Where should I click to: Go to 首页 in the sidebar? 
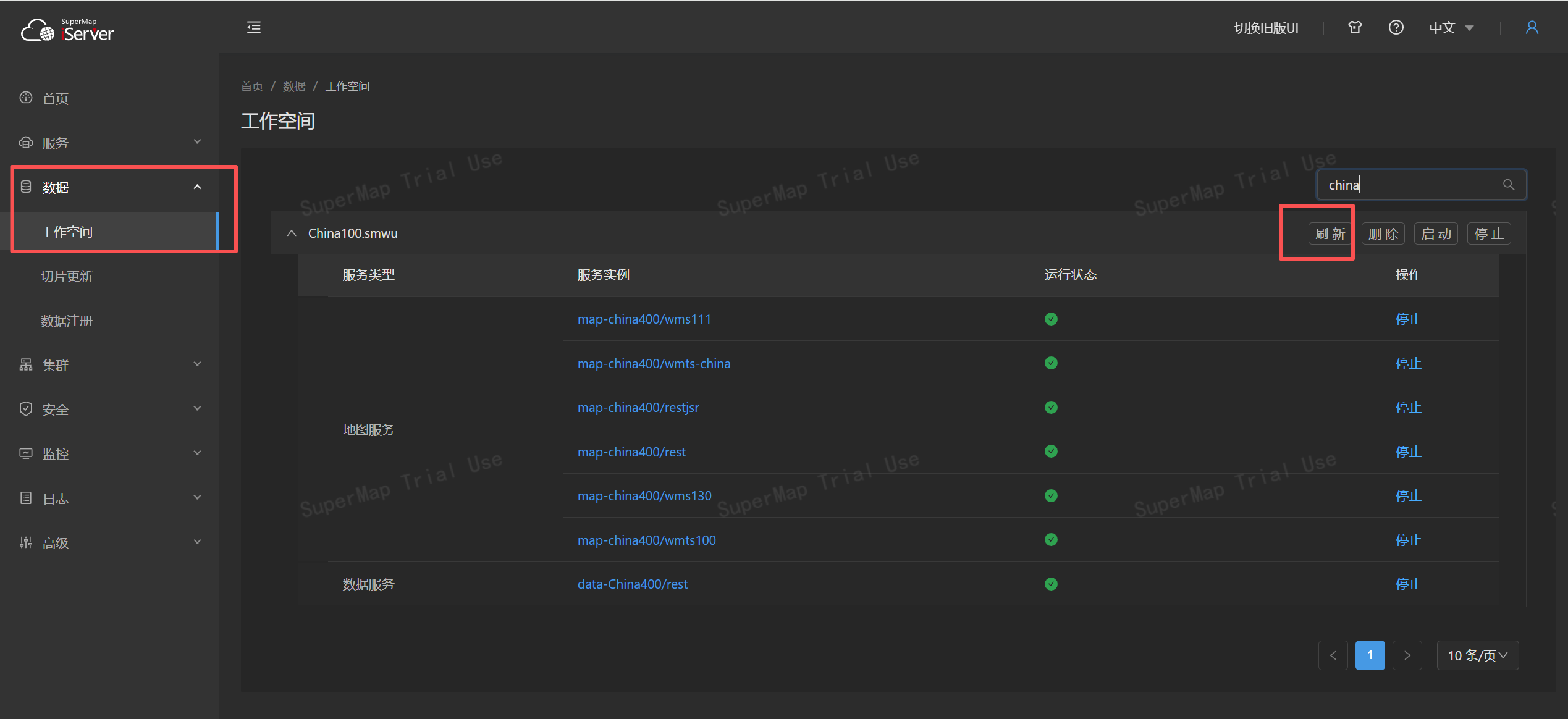(x=56, y=98)
